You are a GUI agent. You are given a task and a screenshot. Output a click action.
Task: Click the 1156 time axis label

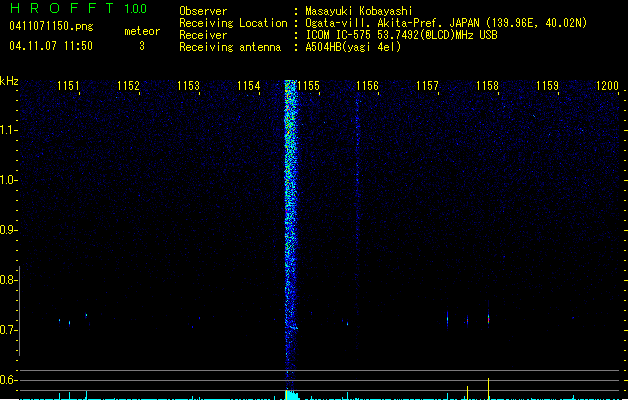click(x=367, y=86)
